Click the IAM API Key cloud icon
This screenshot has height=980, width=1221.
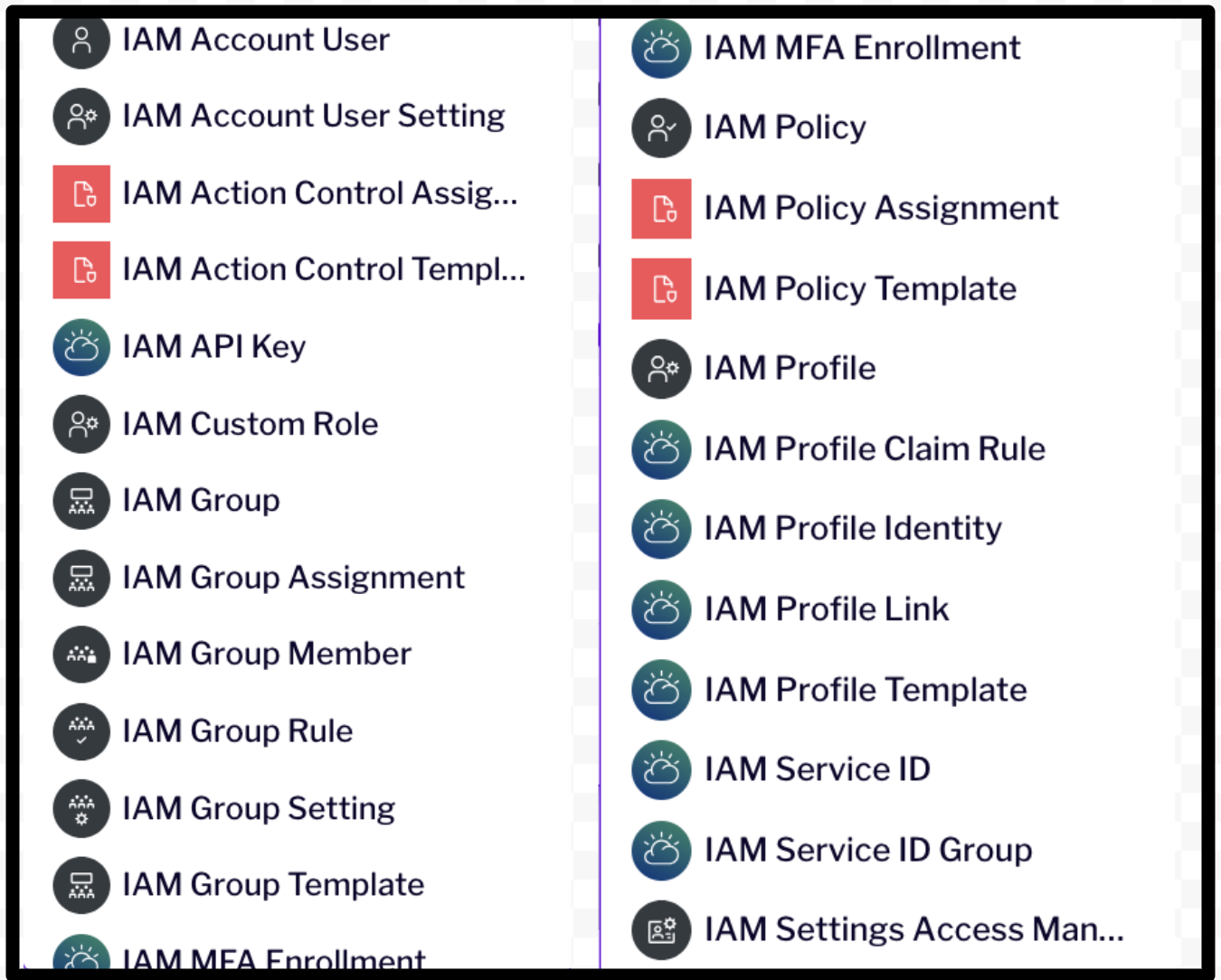click(x=81, y=347)
